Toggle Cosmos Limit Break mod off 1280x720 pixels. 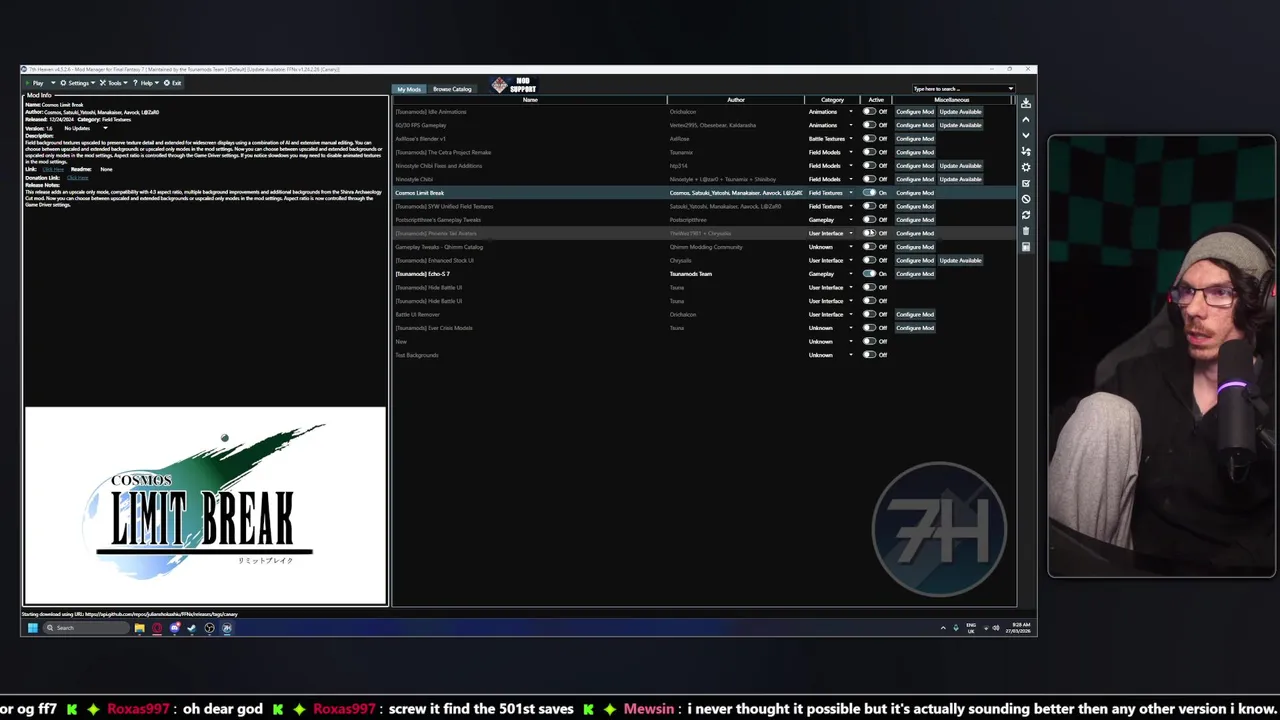pos(869,193)
